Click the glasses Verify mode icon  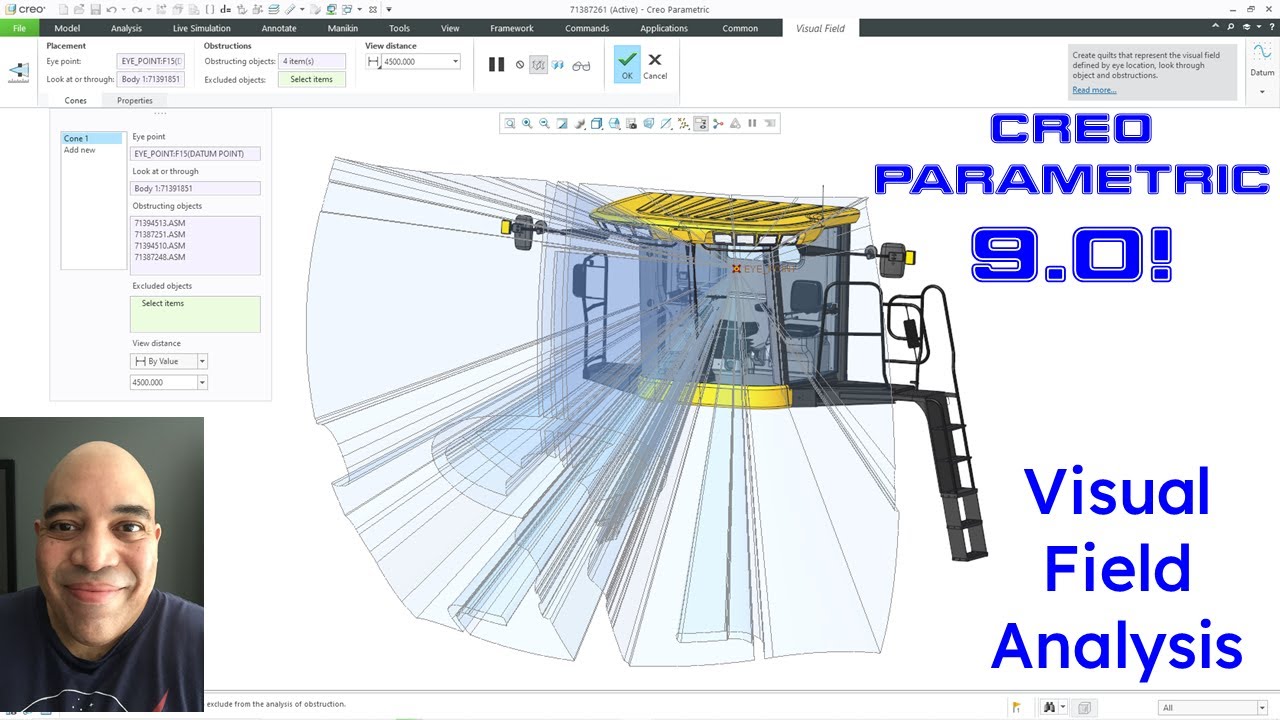tap(581, 66)
